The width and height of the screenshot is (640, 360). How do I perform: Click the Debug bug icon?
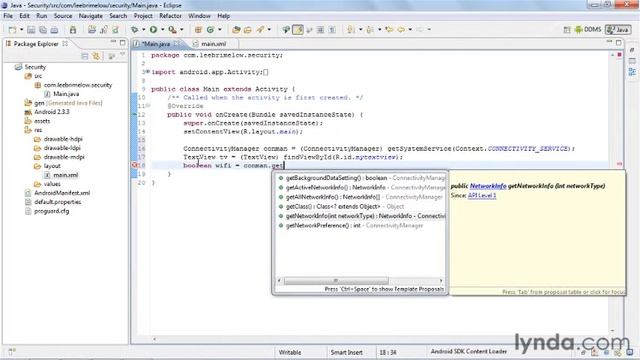pos(134,30)
